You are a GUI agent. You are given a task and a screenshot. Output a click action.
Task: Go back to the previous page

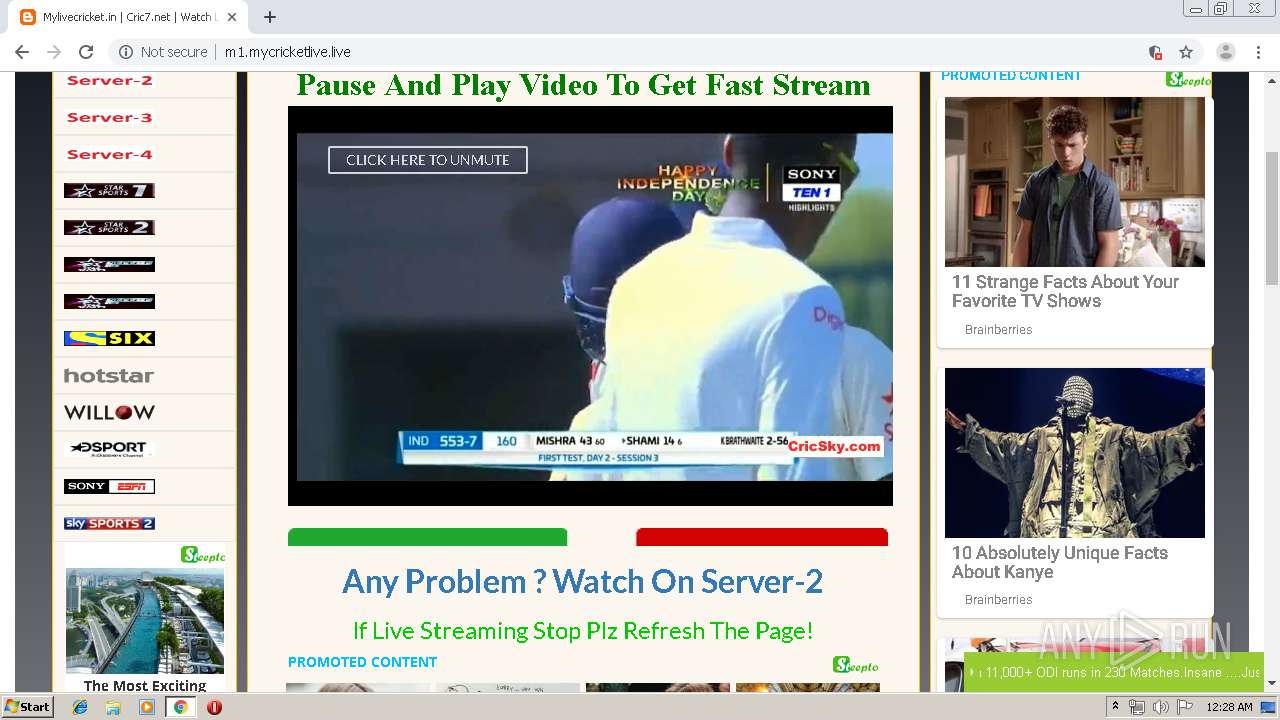tap(22, 52)
